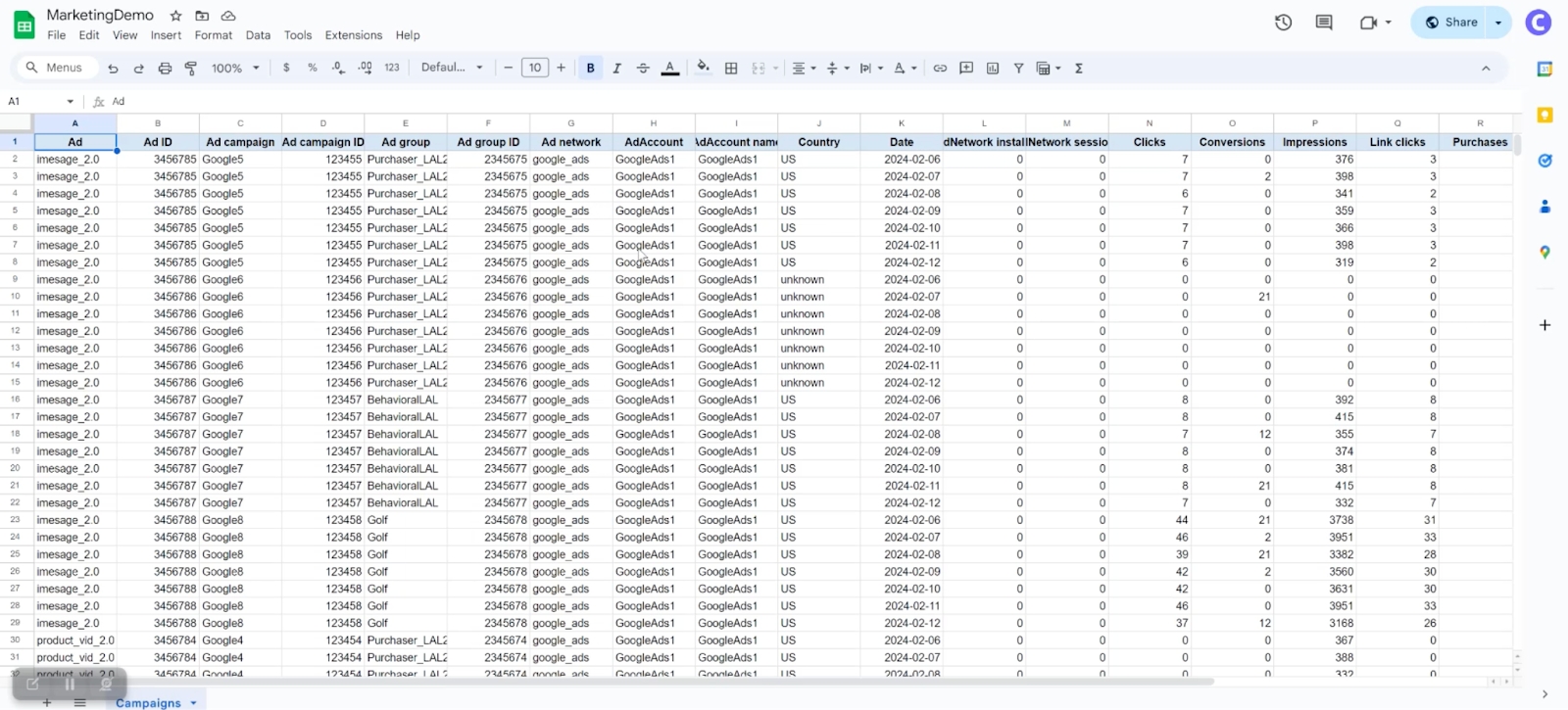This screenshot has width=1568, height=710.
Task: Open Google Calendar in the side panel
Action: pyautogui.click(x=1544, y=69)
